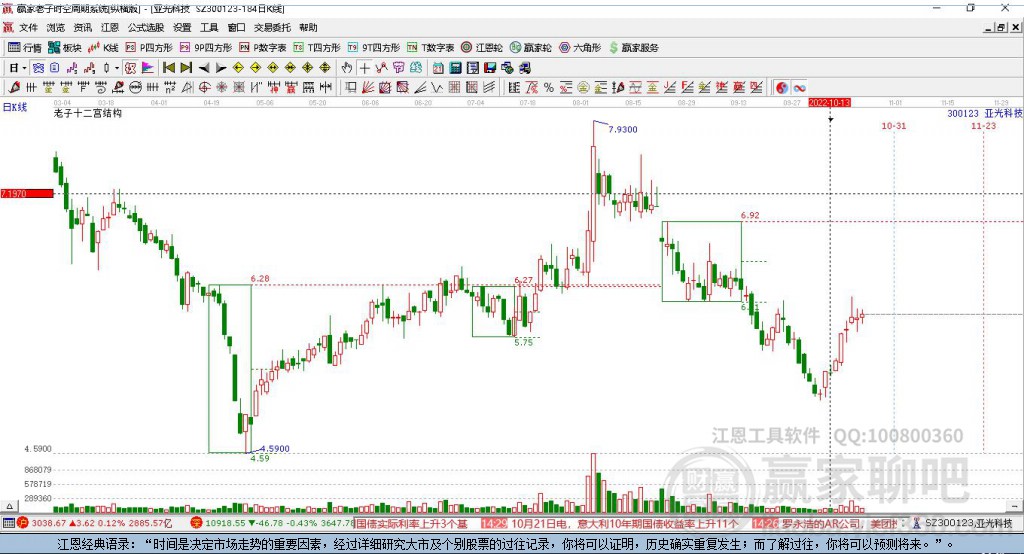Open the 工具 menu
This screenshot has height=554, width=1024.
209,27
